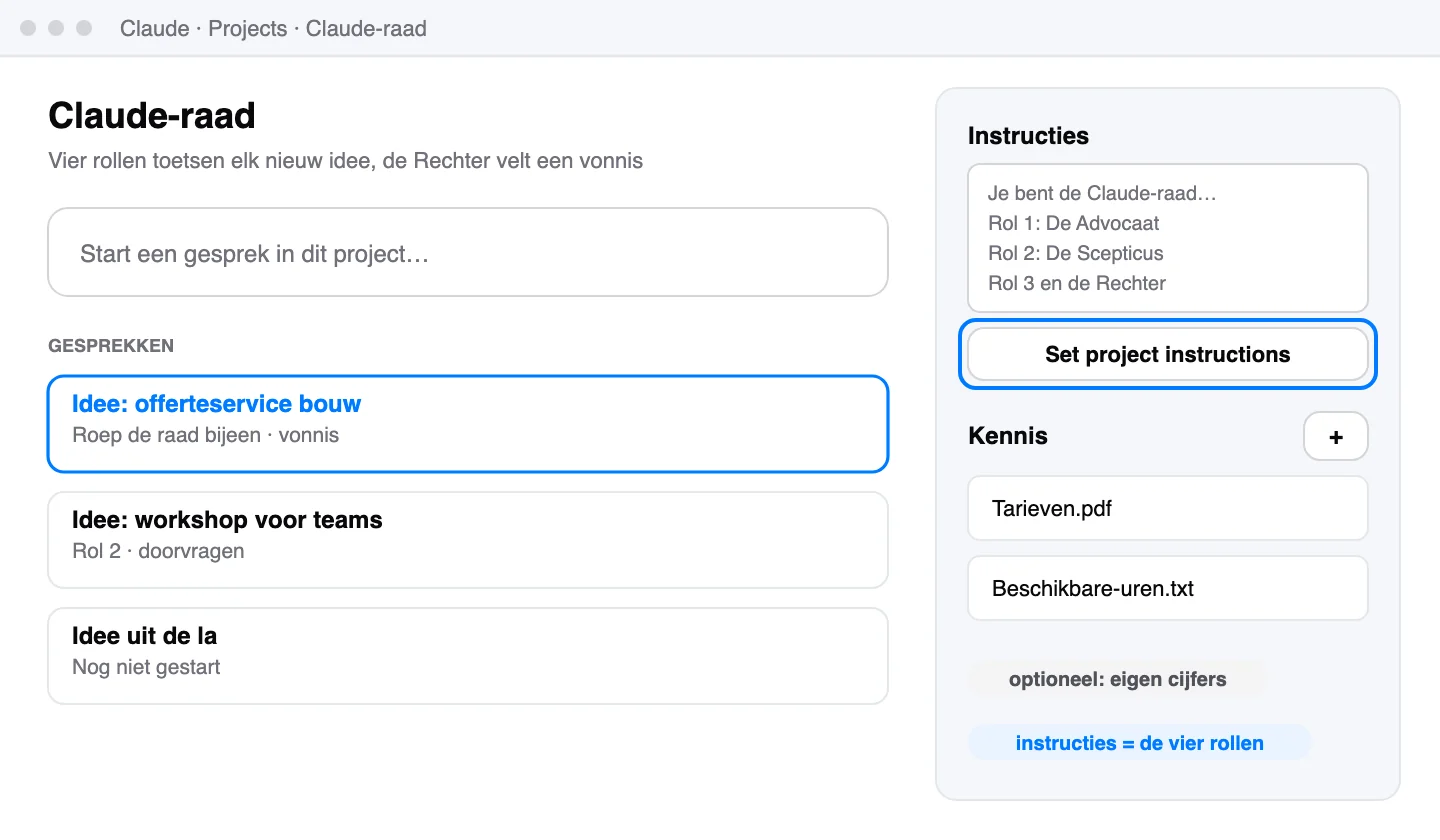Image resolution: width=1440 pixels, height=840 pixels.
Task: Open the Tarieven.pdf knowledge file
Action: (1168, 508)
